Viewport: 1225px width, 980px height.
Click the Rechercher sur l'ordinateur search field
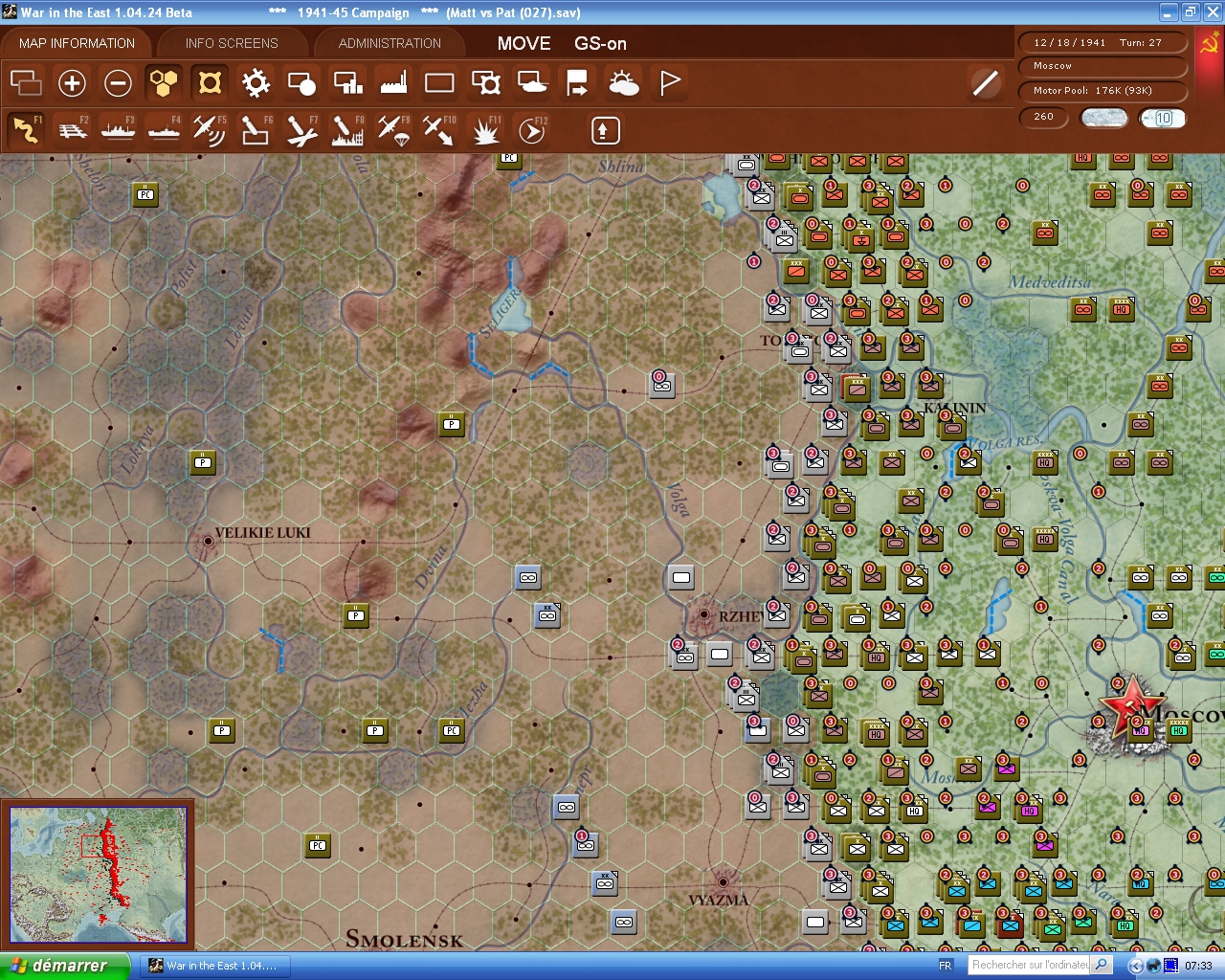coord(1030,966)
